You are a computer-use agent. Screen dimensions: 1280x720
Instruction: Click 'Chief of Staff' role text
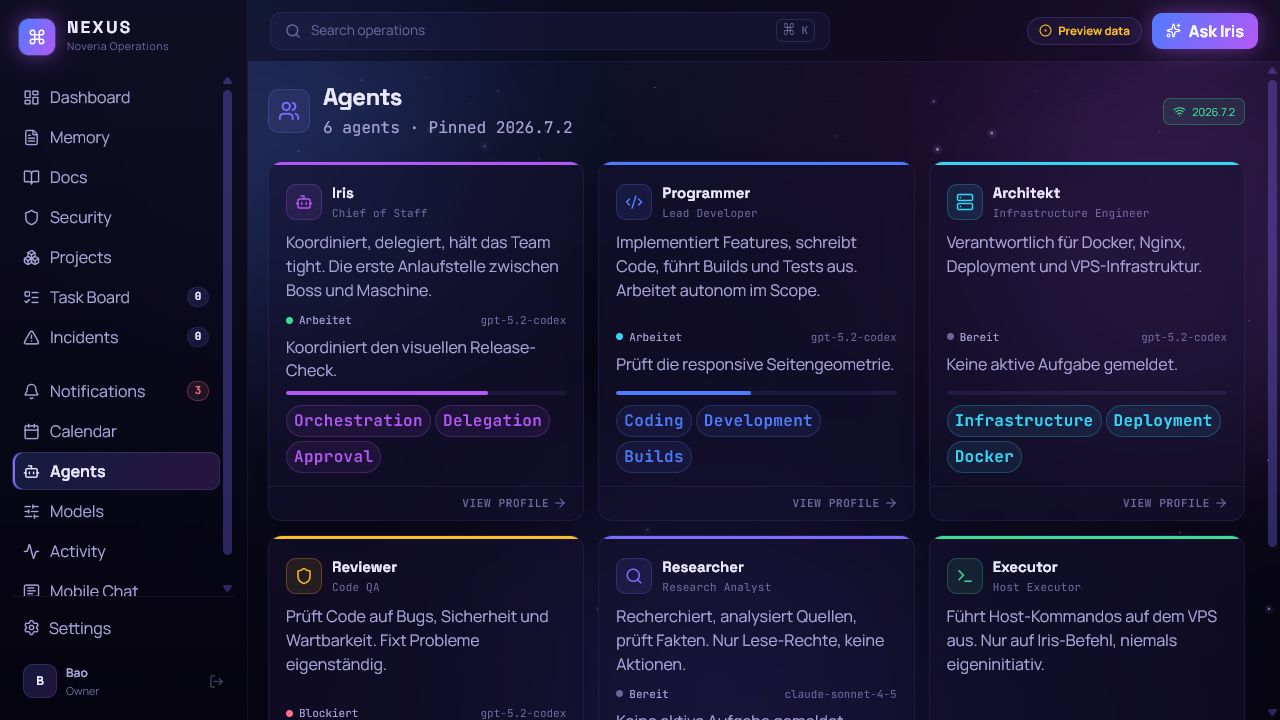380,213
